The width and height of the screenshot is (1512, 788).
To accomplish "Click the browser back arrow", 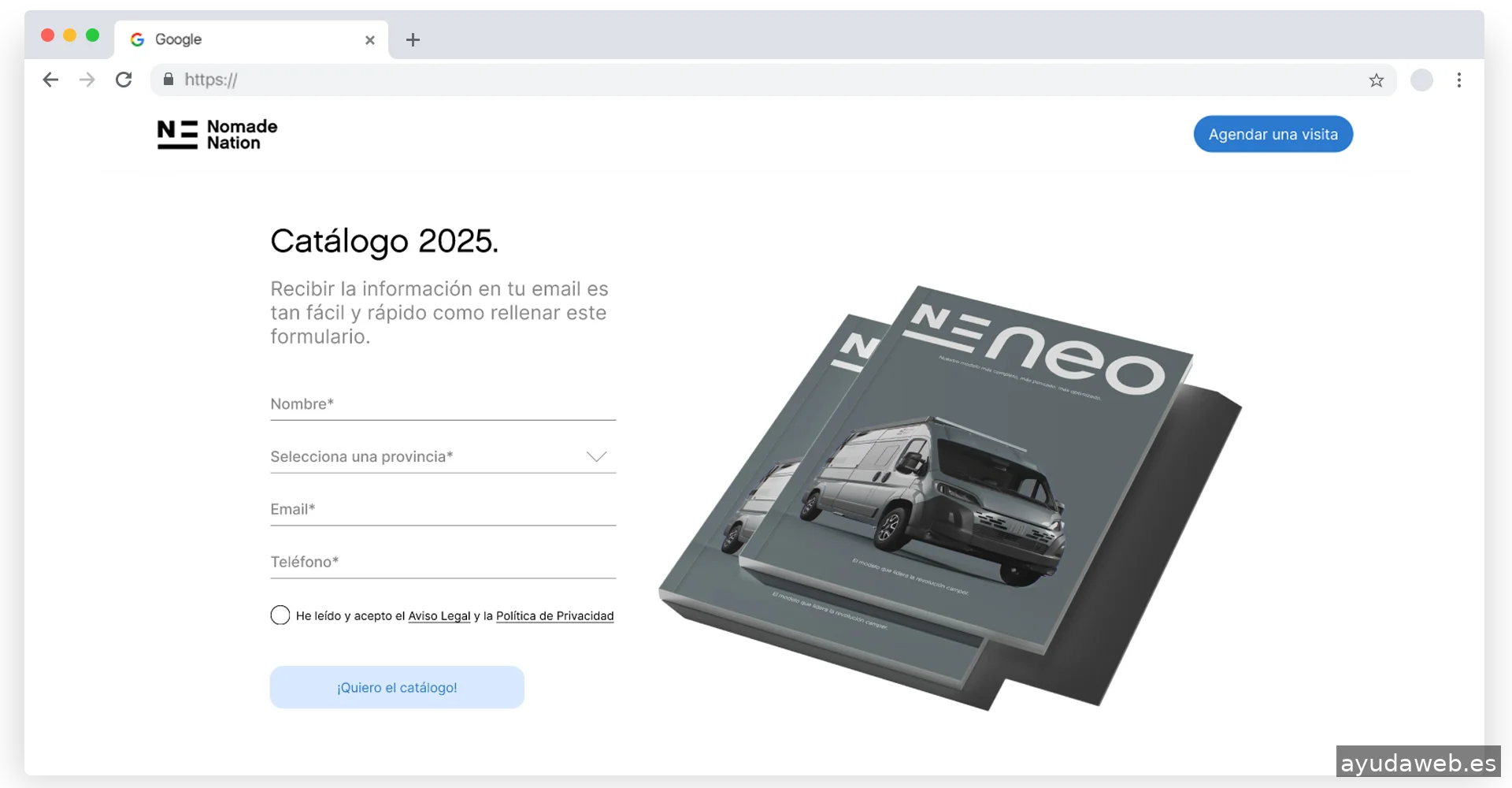I will click(x=50, y=80).
